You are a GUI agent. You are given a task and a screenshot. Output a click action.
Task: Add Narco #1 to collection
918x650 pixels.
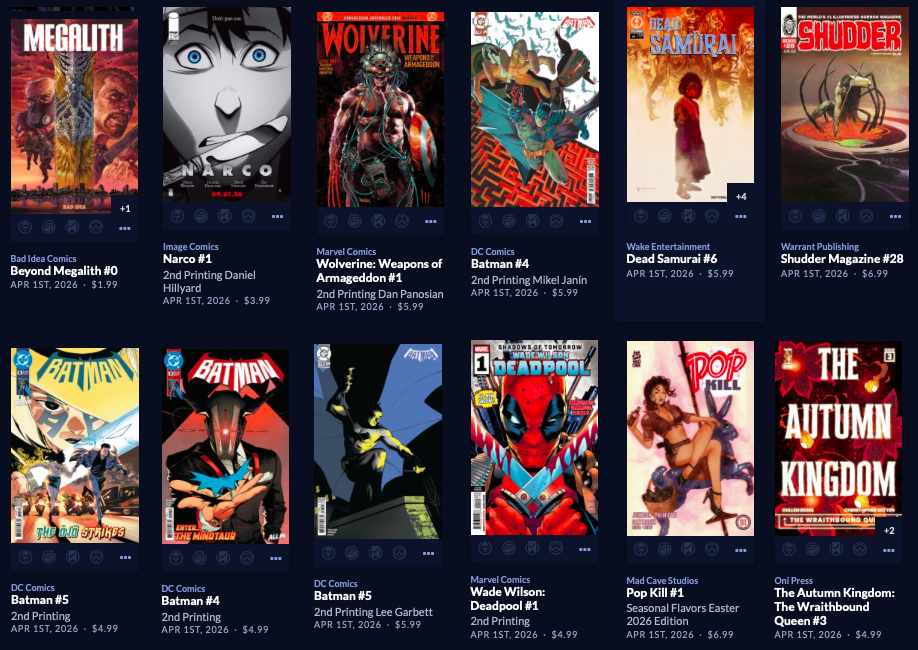point(200,216)
